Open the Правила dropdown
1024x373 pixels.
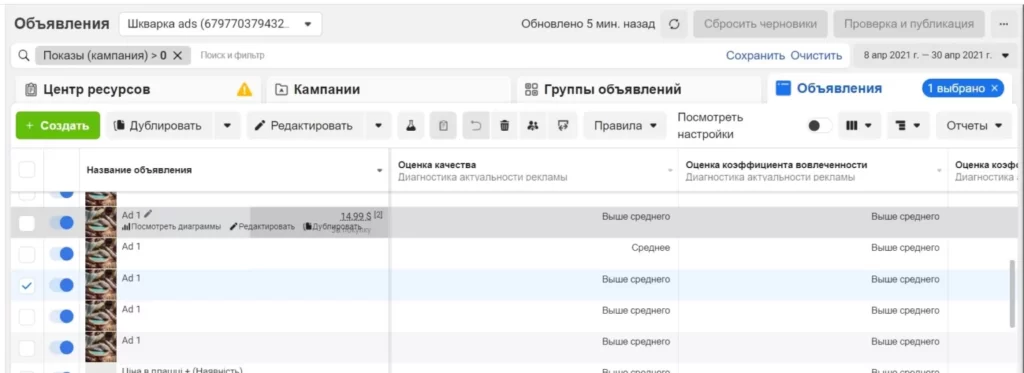click(x=625, y=125)
